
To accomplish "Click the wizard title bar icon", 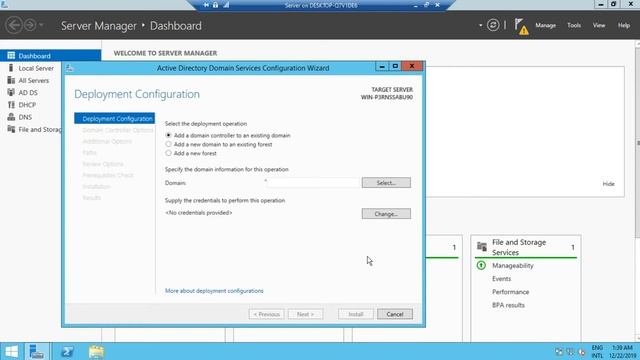I will tap(69, 68).
